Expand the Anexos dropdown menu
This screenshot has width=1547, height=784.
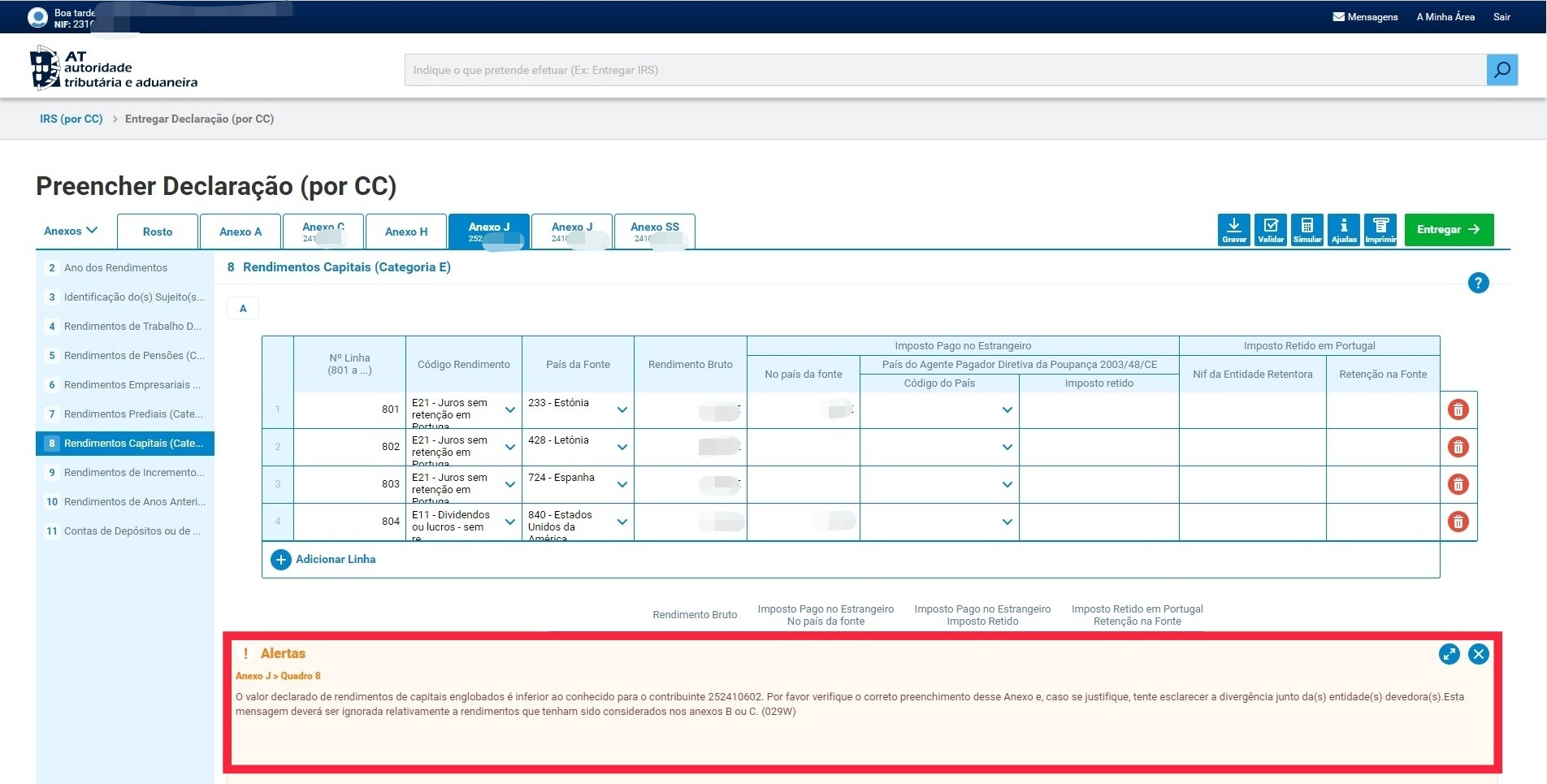tap(71, 231)
